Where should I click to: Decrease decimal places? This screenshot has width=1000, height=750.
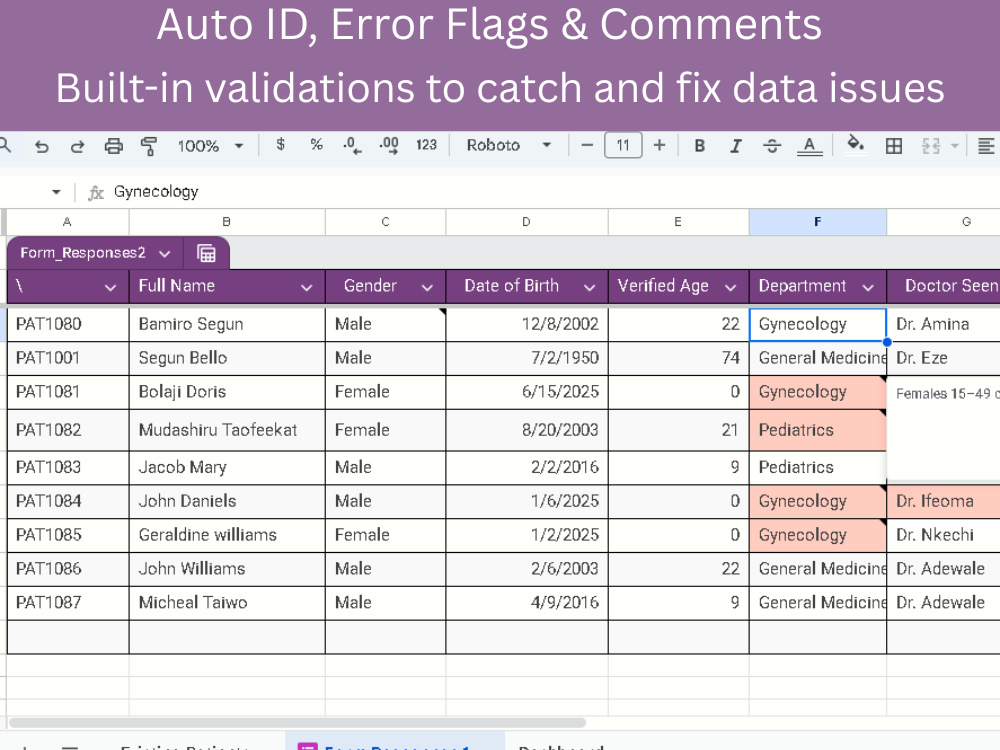coord(352,145)
